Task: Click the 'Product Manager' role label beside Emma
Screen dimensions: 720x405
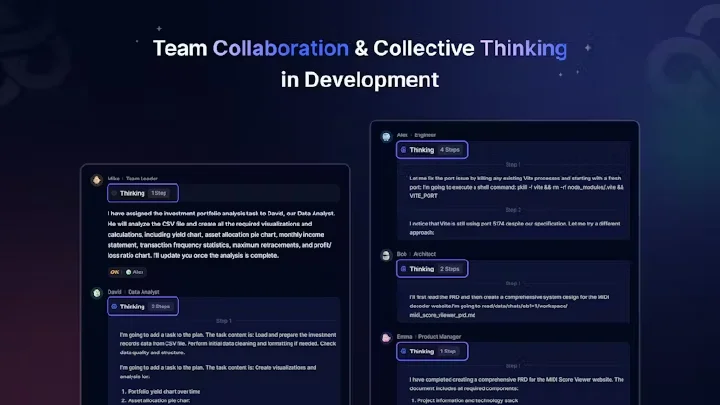Action: (x=439, y=337)
